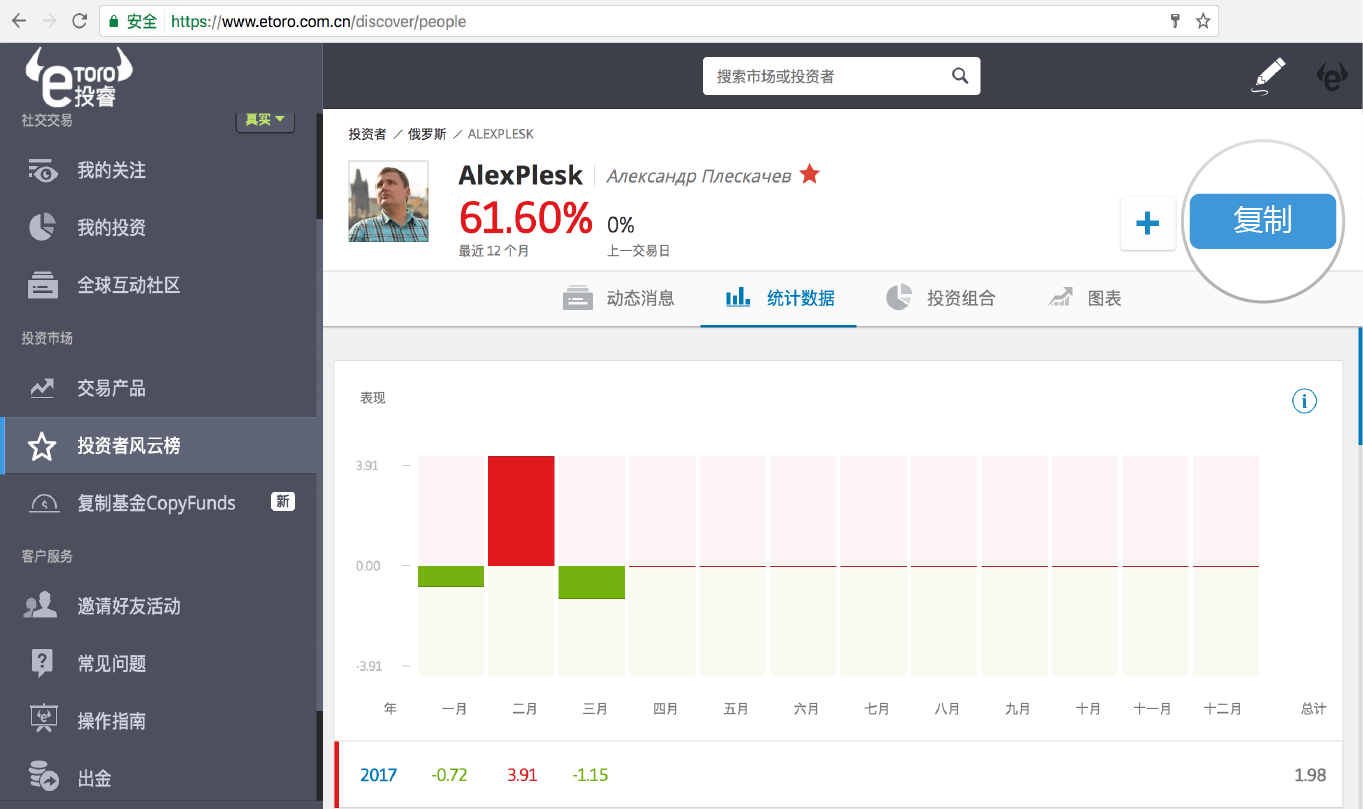The image size is (1363, 809).
Task: Go to 我的关注 menu item
Action: coord(112,171)
